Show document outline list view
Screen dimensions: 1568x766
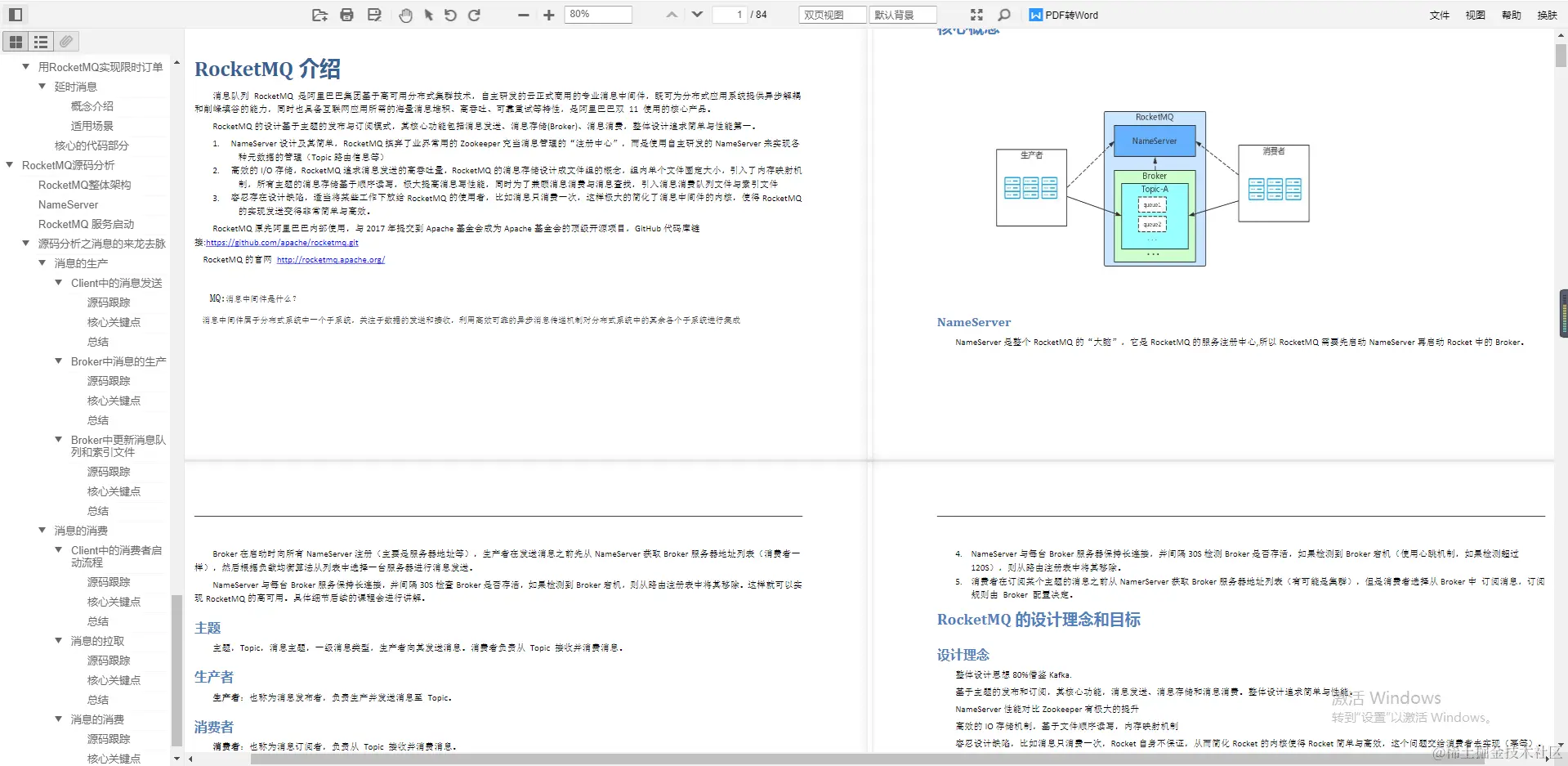[41, 42]
